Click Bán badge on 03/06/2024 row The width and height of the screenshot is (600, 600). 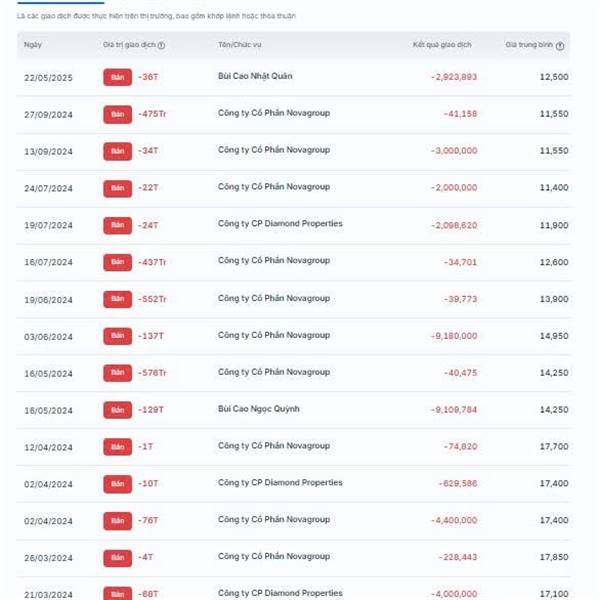point(117,336)
